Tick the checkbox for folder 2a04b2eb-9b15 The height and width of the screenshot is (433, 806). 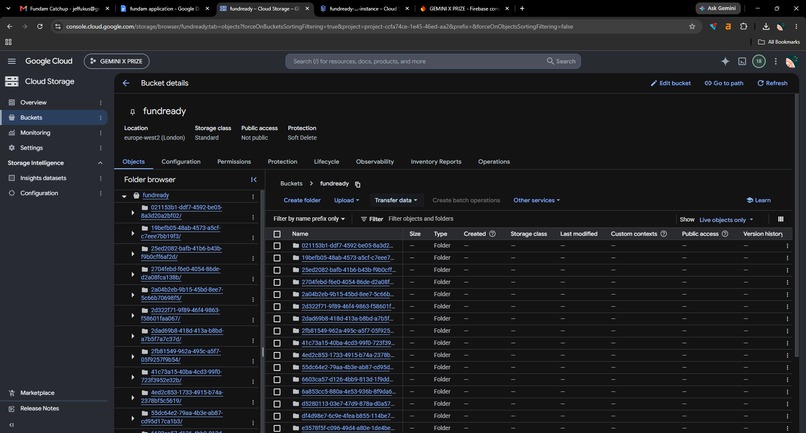click(x=277, y=295)
